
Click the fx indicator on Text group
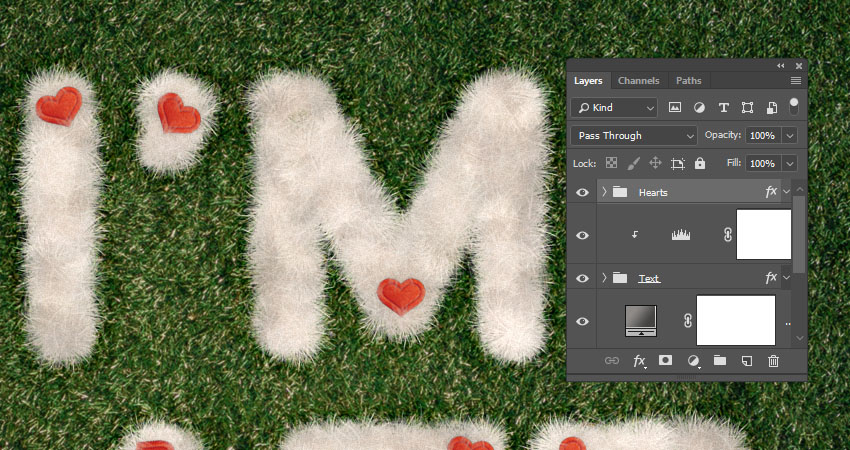pos(771,278)
